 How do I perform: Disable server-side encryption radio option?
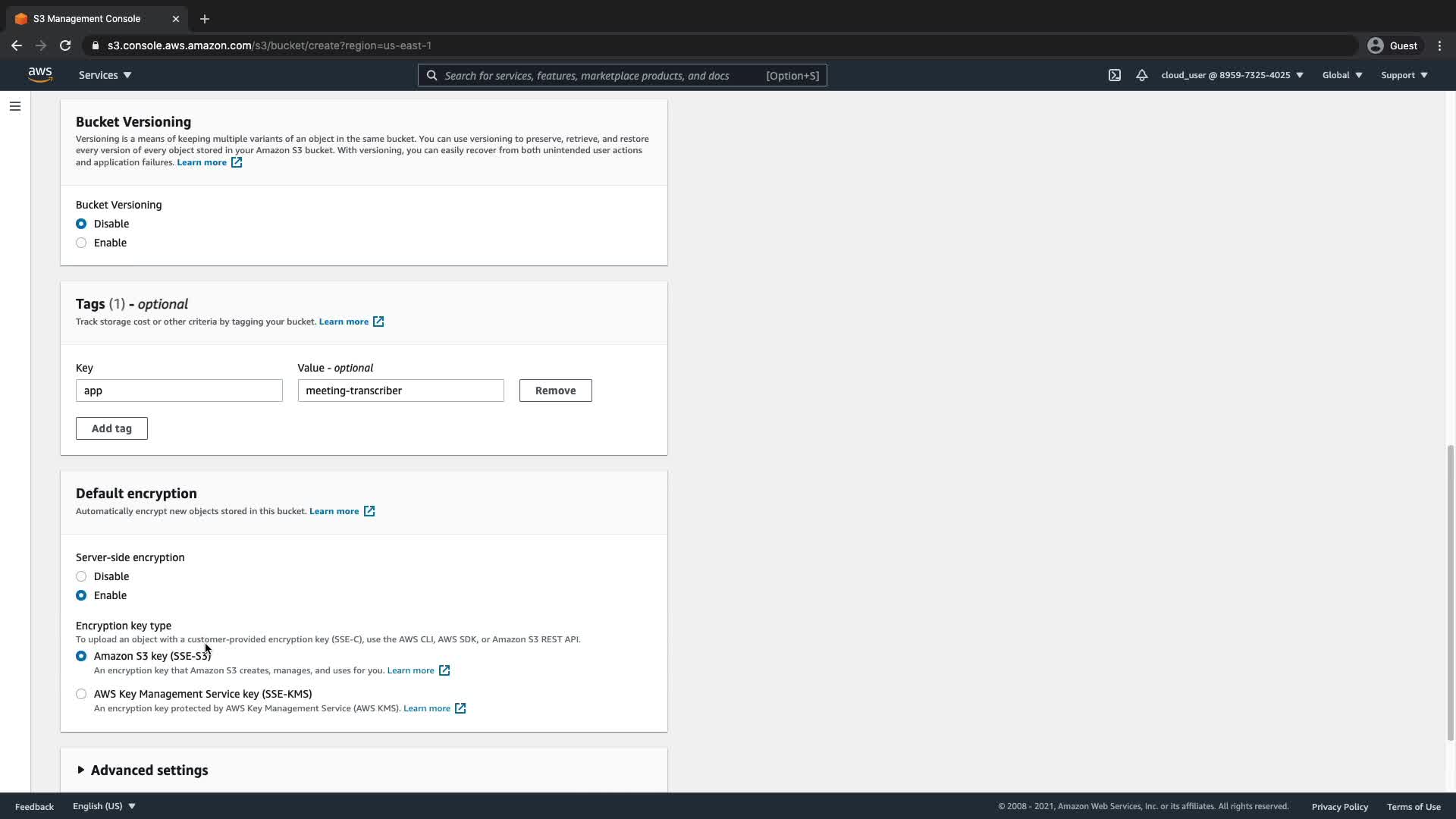click(x=81, y=576)
